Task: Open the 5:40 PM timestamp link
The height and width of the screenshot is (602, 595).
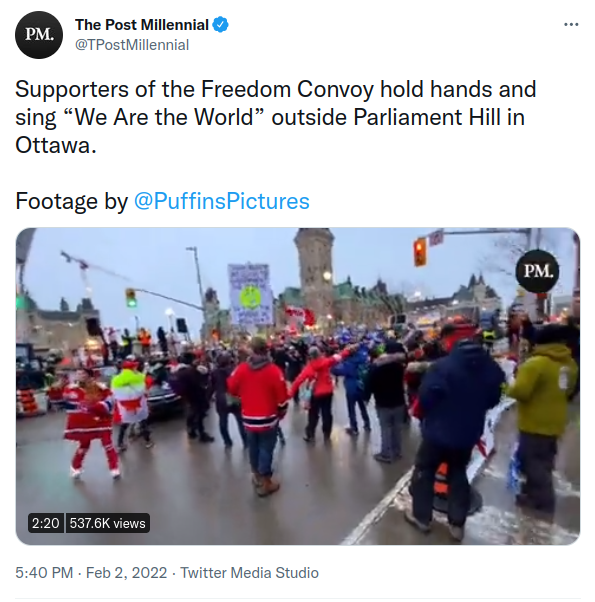Action: click(44, 572)
